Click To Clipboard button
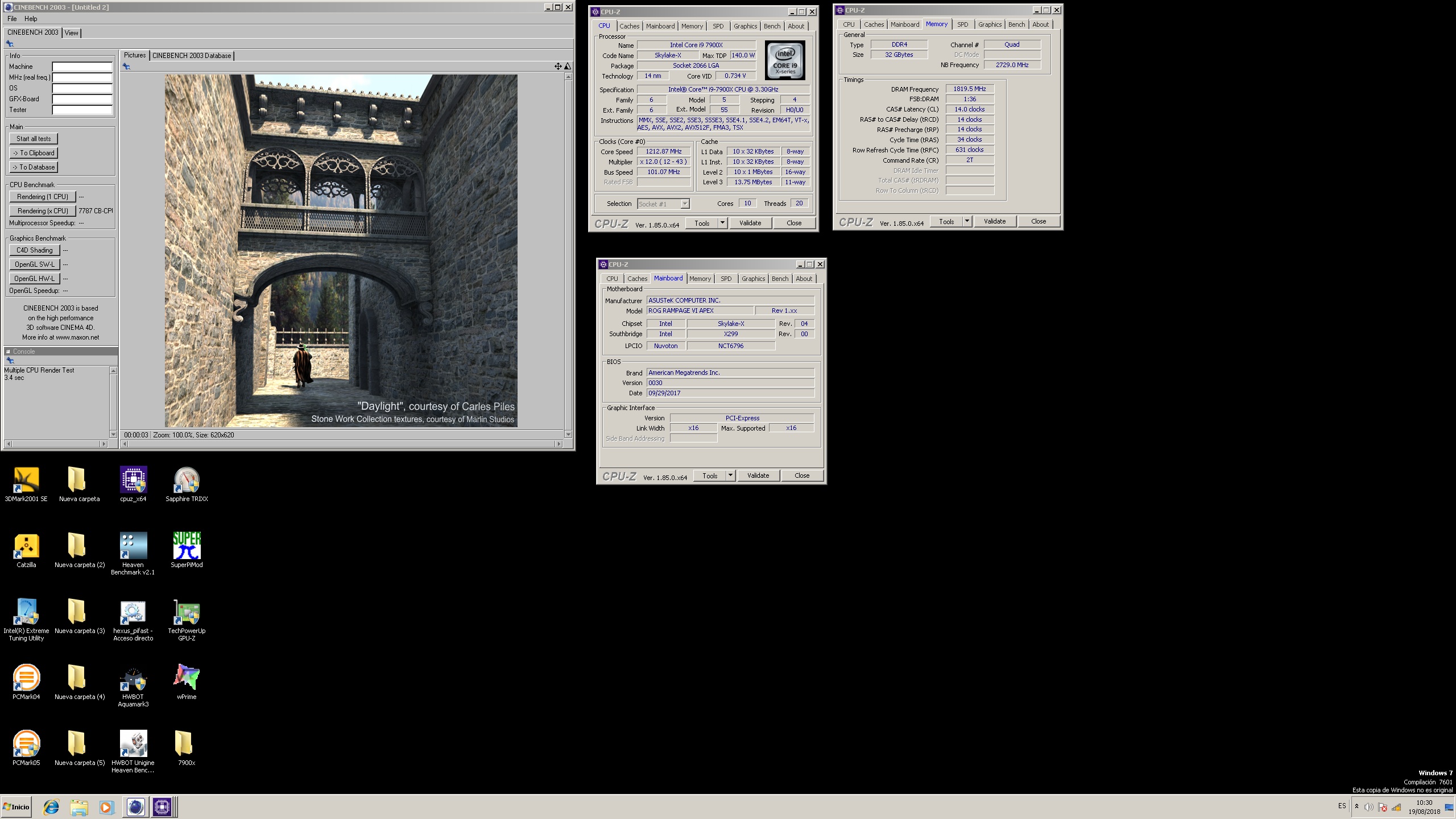 [34, 153]
